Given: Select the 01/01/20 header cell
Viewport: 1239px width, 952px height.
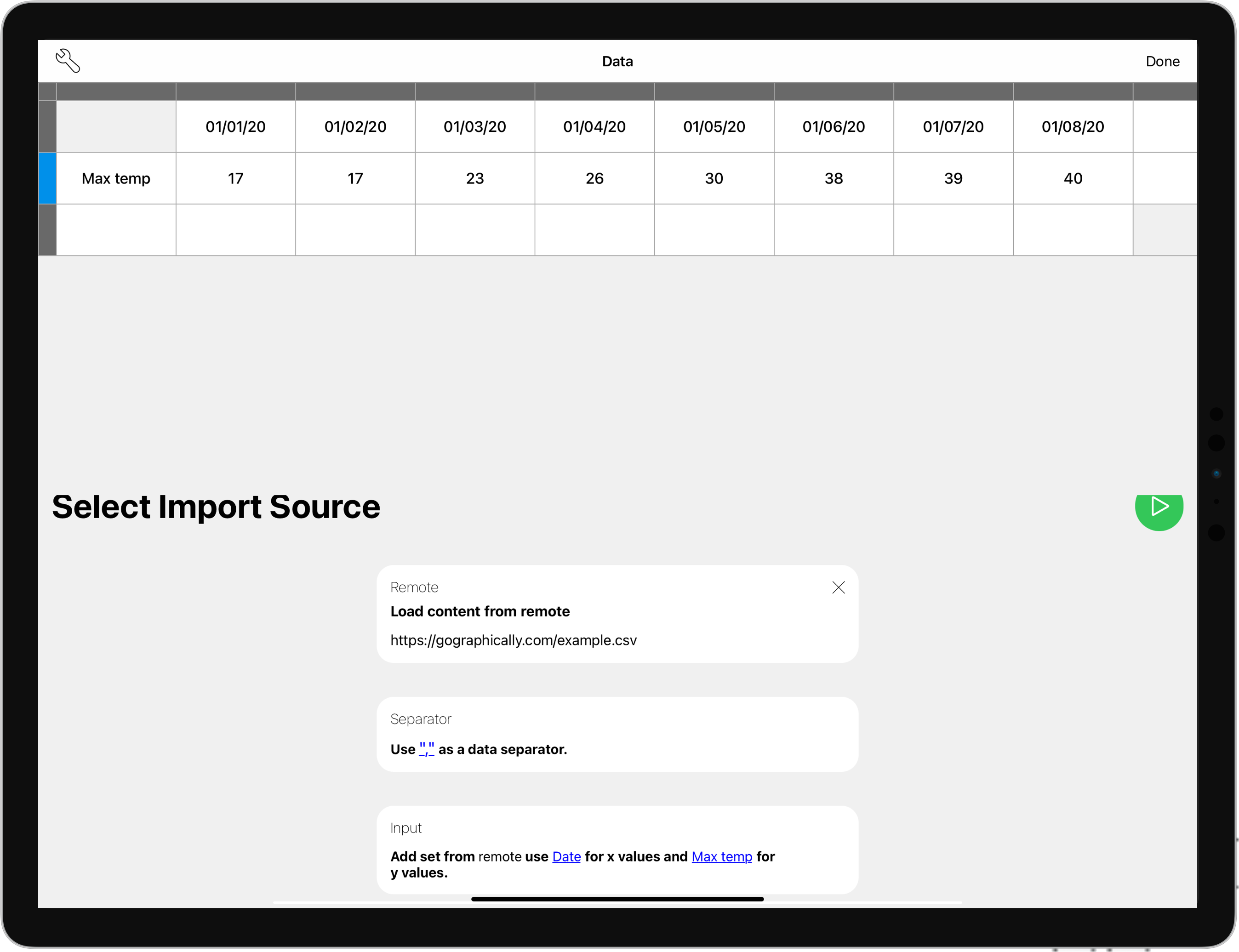Looking at the screenshot, I should (236, 126).
